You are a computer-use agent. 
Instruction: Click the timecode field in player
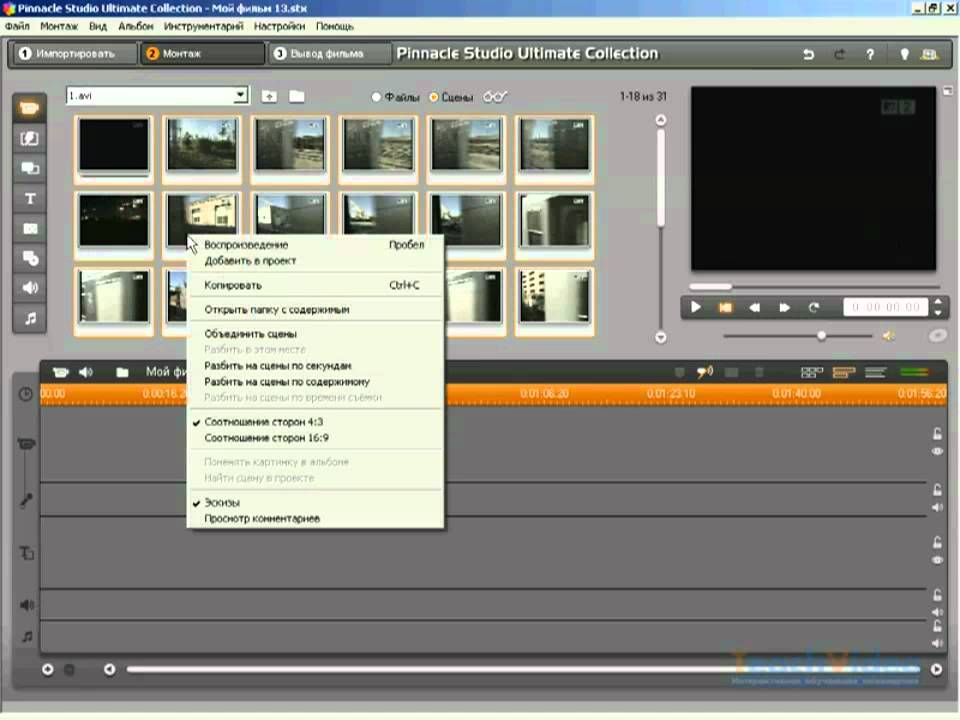886,307
